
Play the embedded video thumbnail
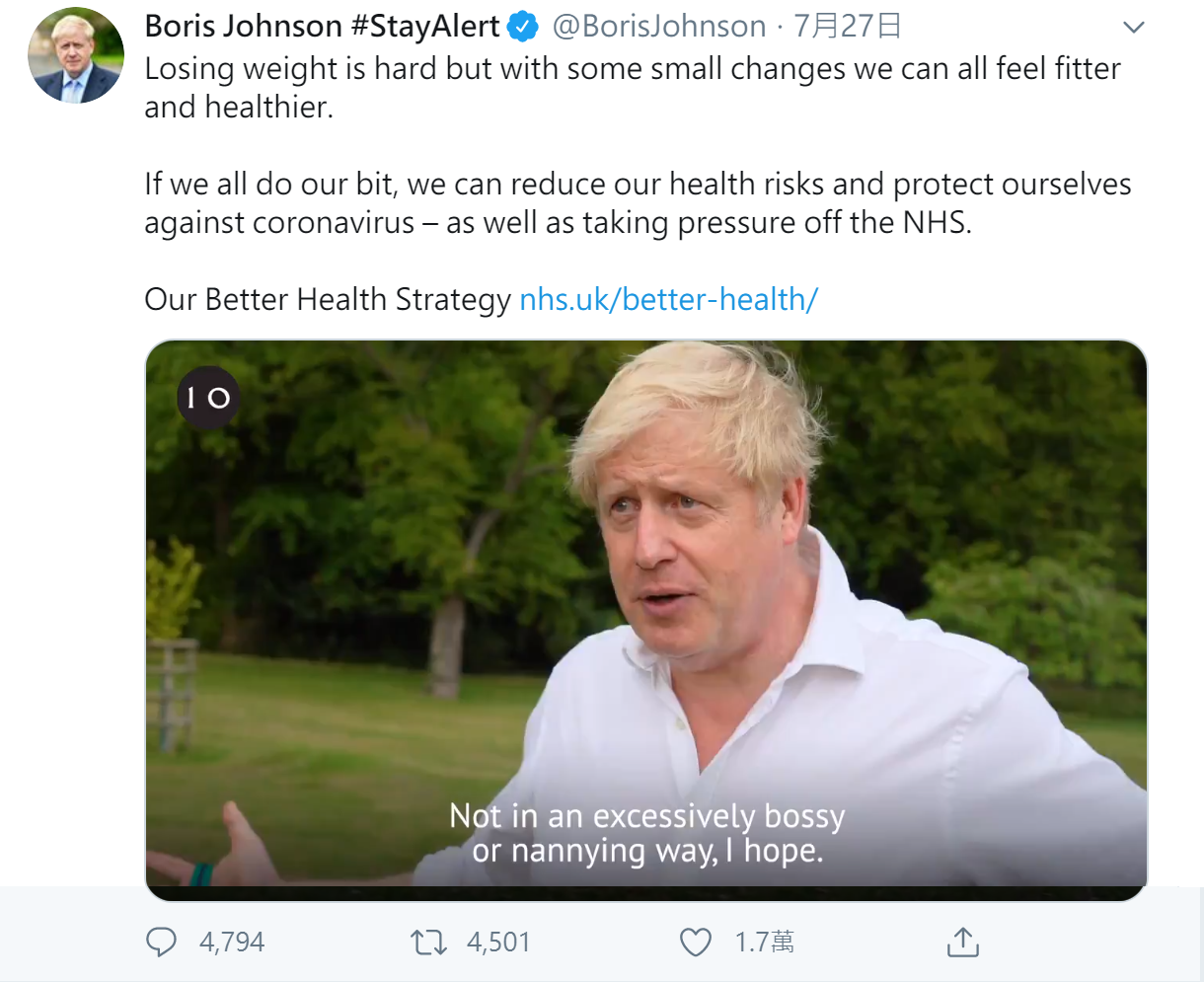[x=646, y=620]
